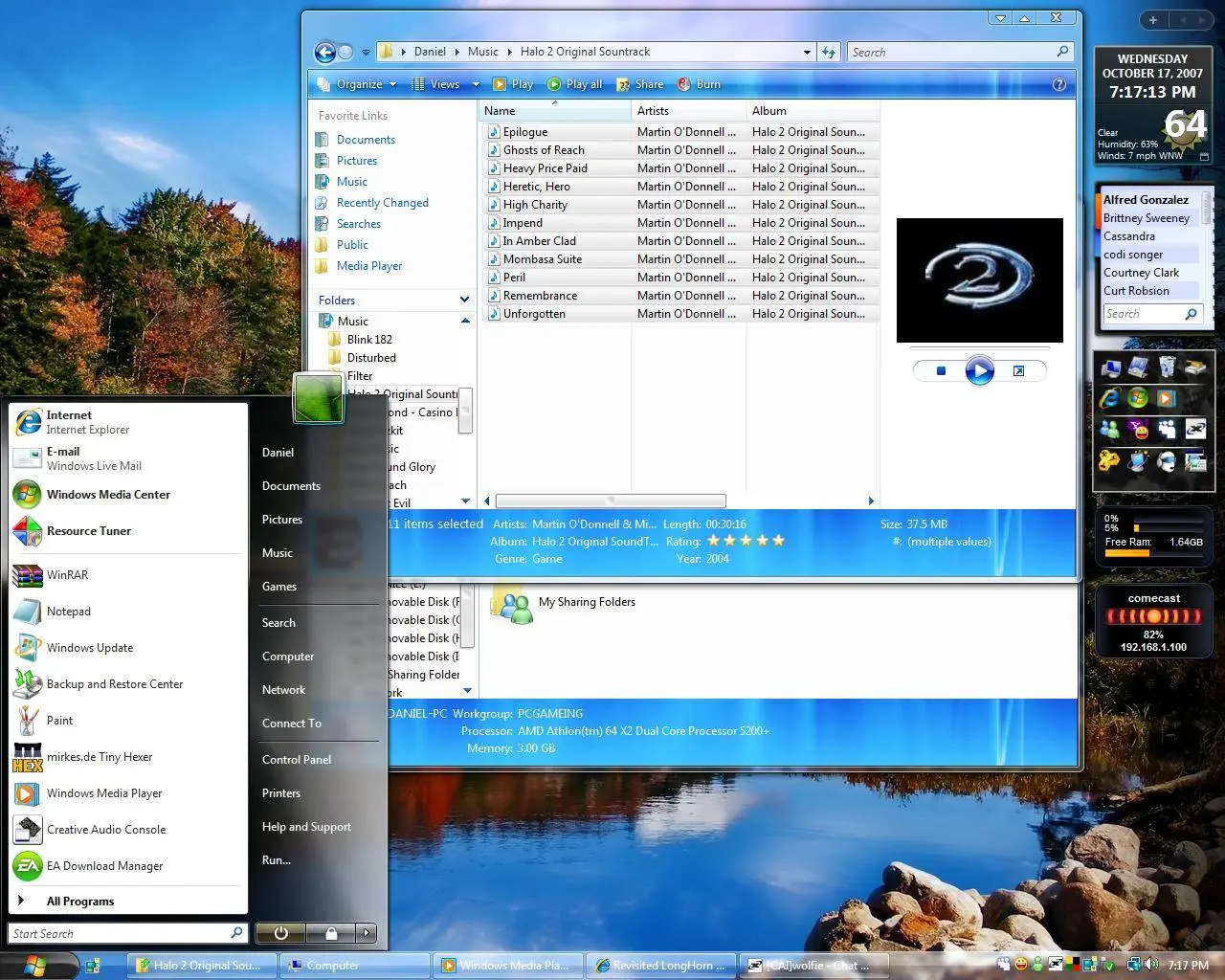Open Backup and Restore Center
Image resolution: width=1225 pixels, height=980 pixels.
click(x=128, y=684)
